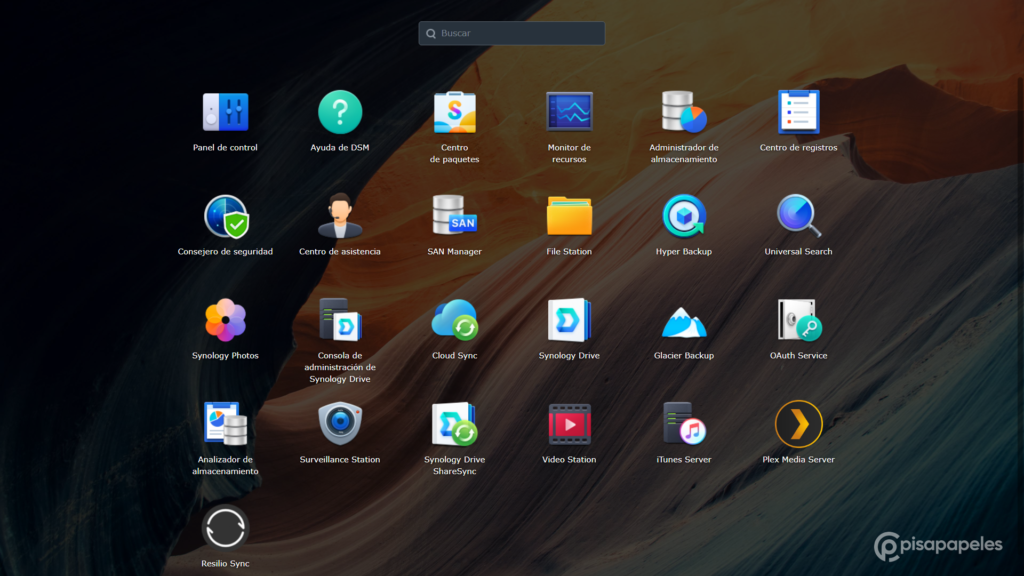Launch Ayuda de DSM help
1024x576 pixels.
tap(340, 112)
